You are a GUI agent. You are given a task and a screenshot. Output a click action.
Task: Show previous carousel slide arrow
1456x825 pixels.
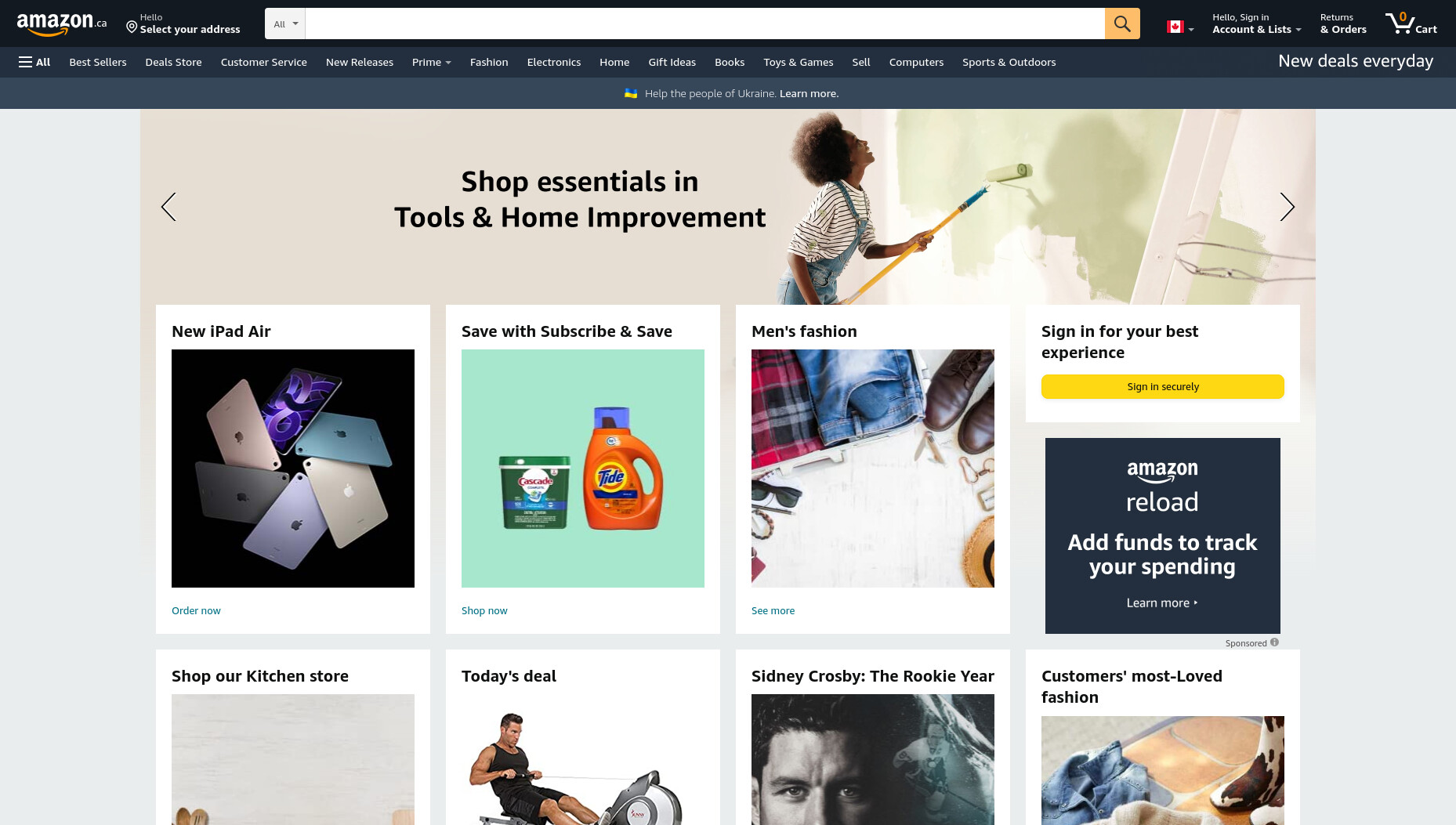tap(168, 207)
